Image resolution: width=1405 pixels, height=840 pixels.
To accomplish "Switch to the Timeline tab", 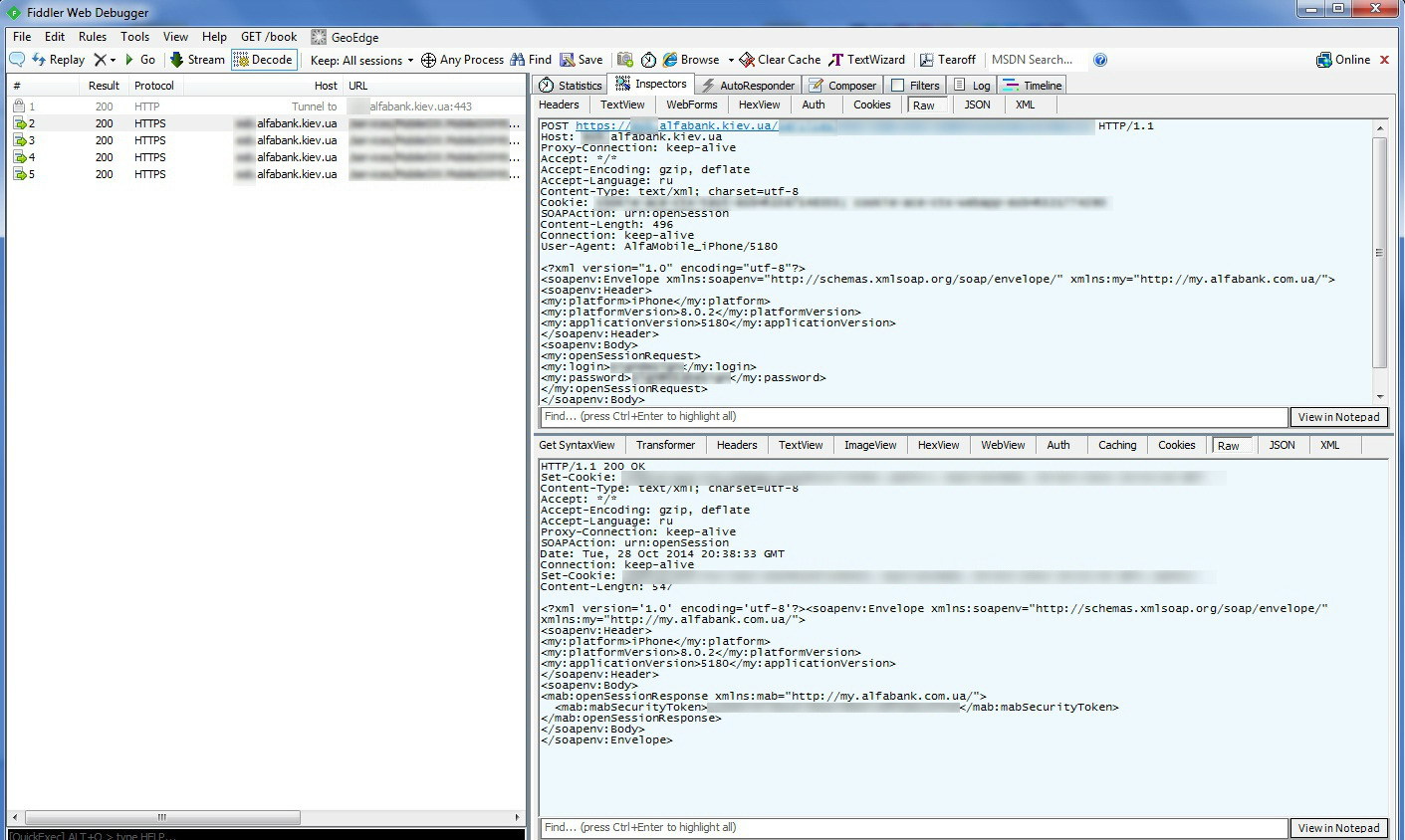I will pyautogui.click(x=1033, y=86).
